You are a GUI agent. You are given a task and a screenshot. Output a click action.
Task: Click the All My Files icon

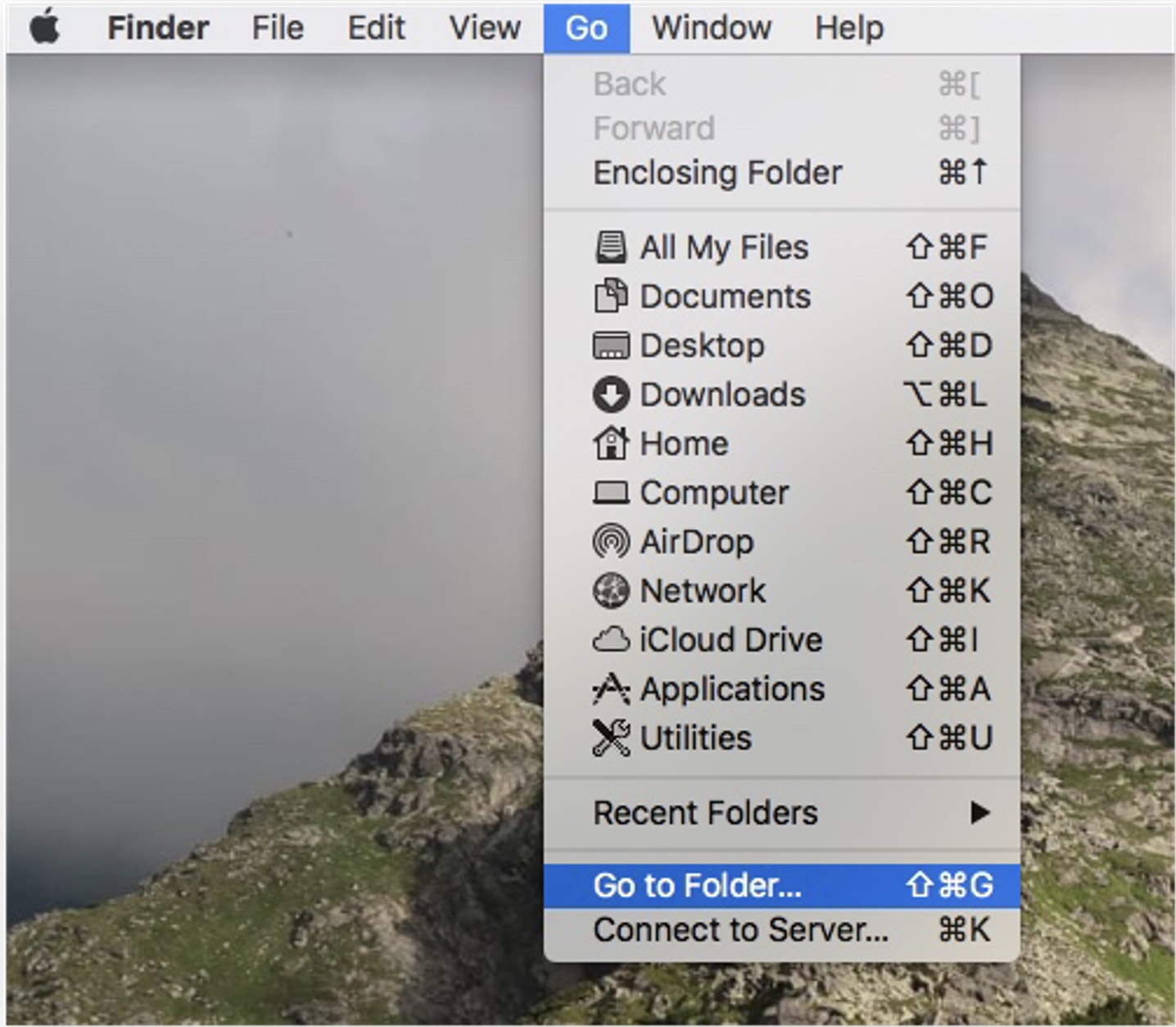point(610,247)
